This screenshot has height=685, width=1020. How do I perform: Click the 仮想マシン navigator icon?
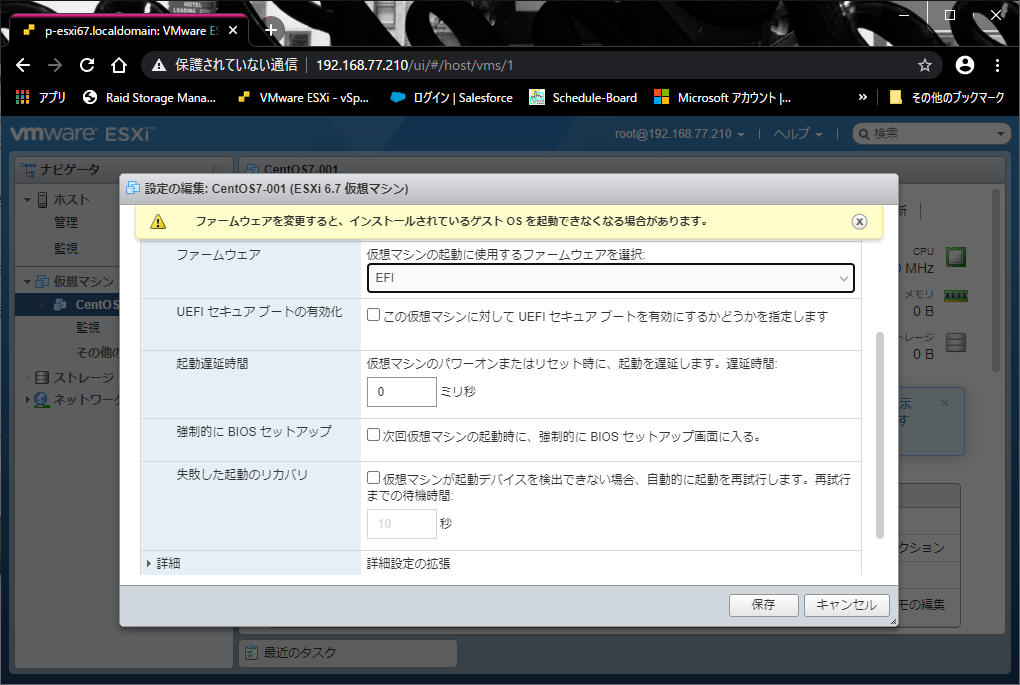[42, 282]
